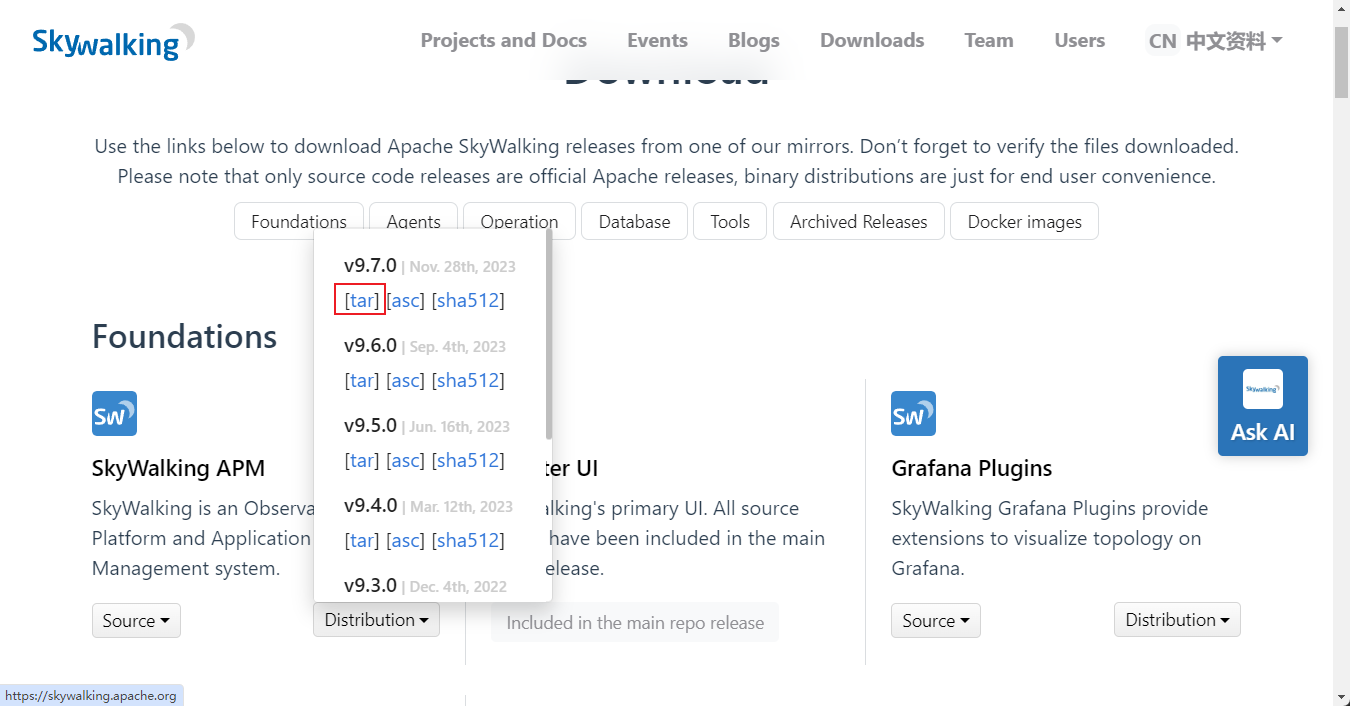Image resolution: width=1350 pixels, height=706 pixels.
Task: Expand the Grafana Plugins Distribution dropdown
Action: [1177, 620]
